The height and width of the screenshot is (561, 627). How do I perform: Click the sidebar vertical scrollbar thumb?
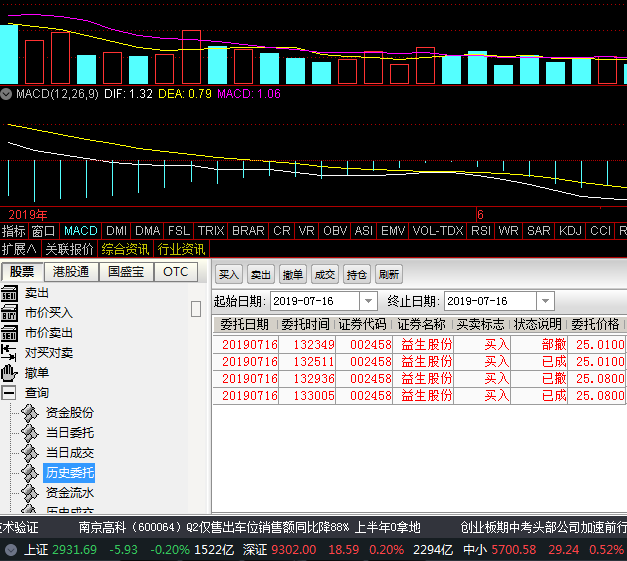point(196,309)
